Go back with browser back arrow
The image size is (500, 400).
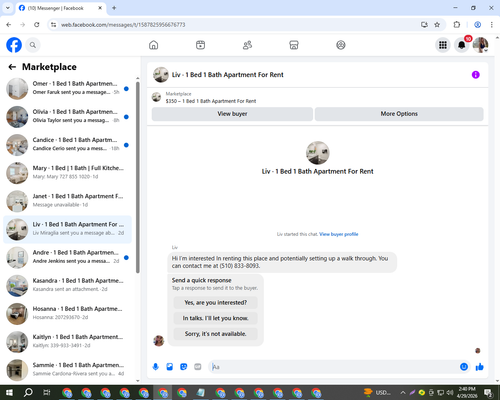(x=9, y=25)
